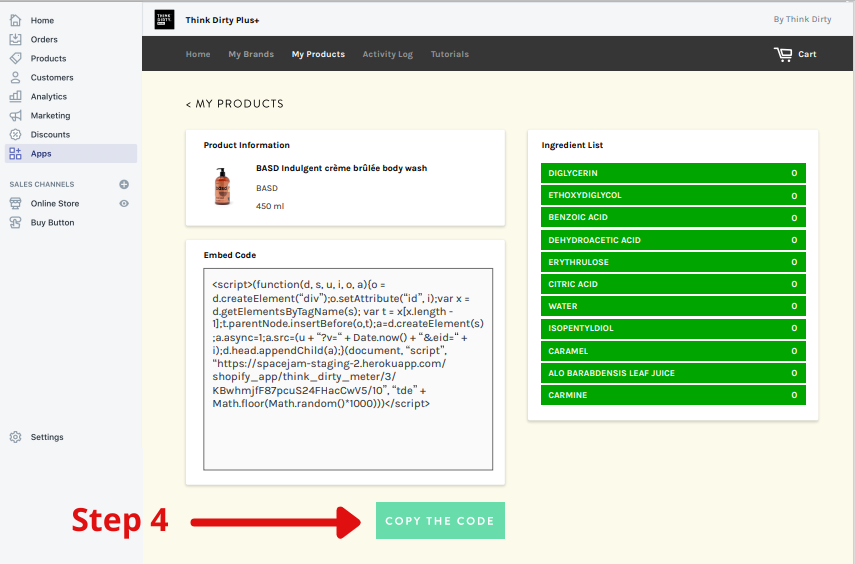Screen dimensions: 855x564
Task: Select the green CARAMEL ingredient bar
Action: point(673,351)
